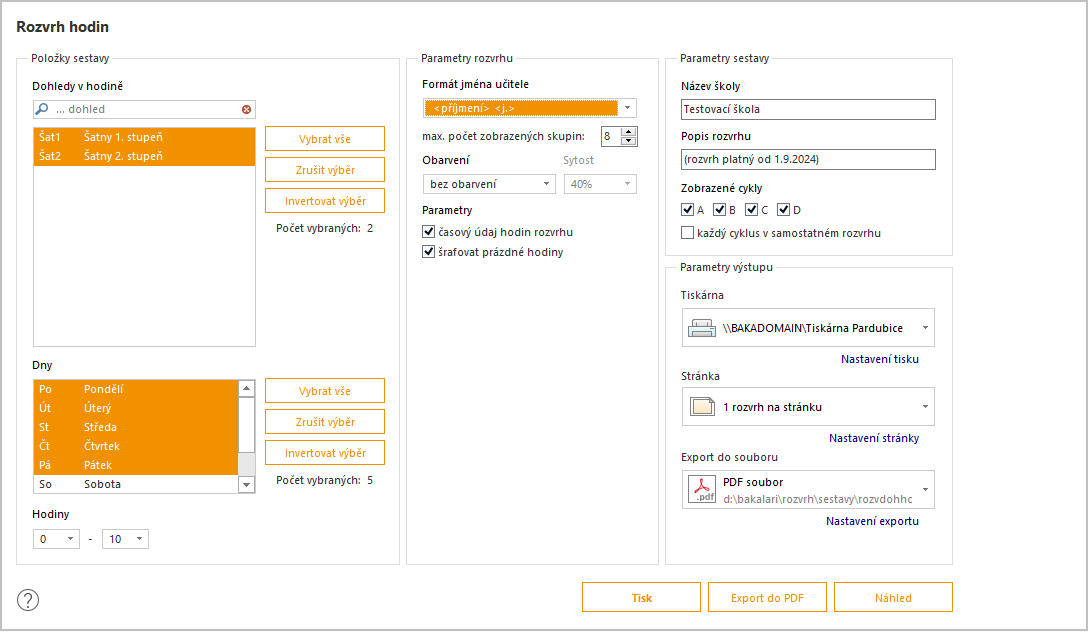The image size is (1088, 632).
Task: Uncheck šrafovat prázdné hodiny
Action: click(x=429, y=252)
